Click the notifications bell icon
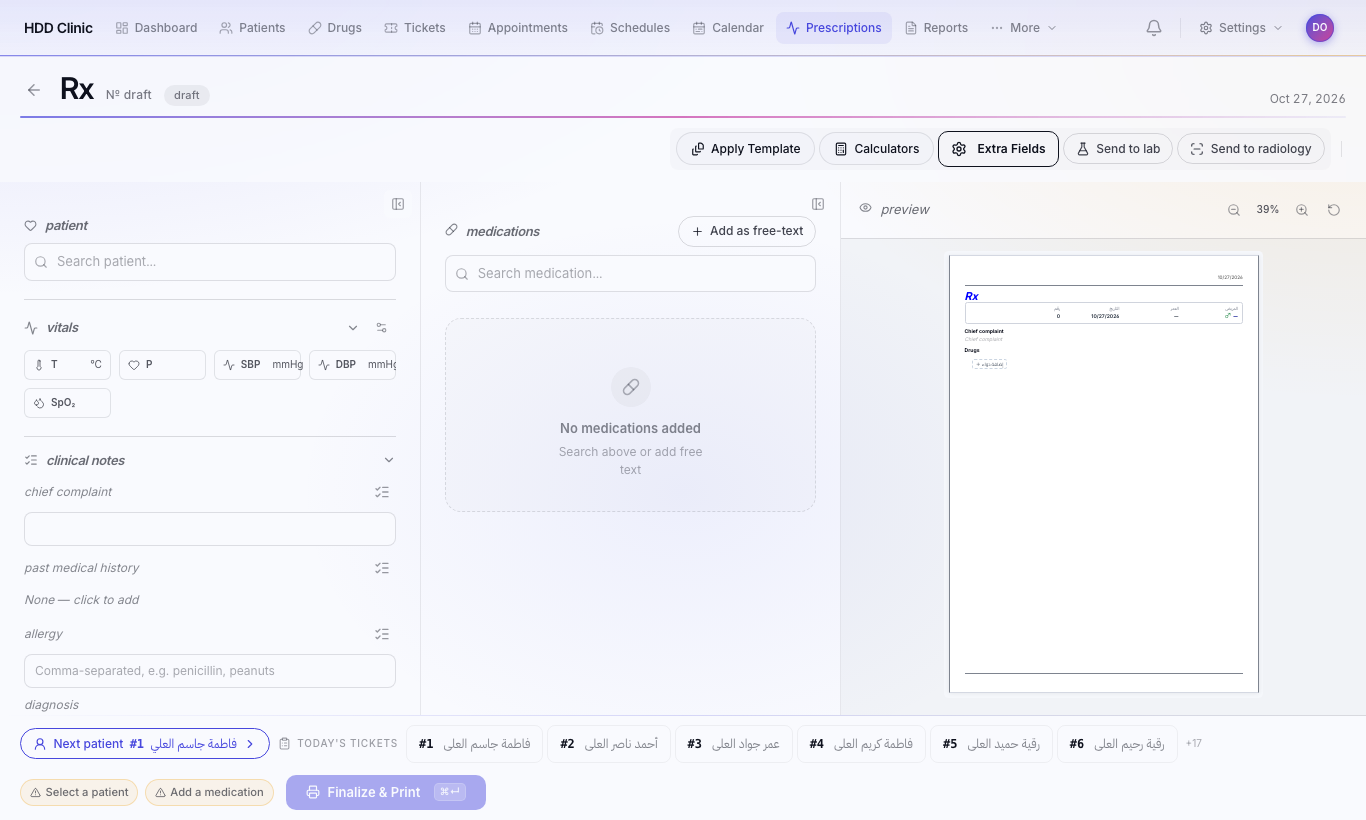 [1154, 28]
